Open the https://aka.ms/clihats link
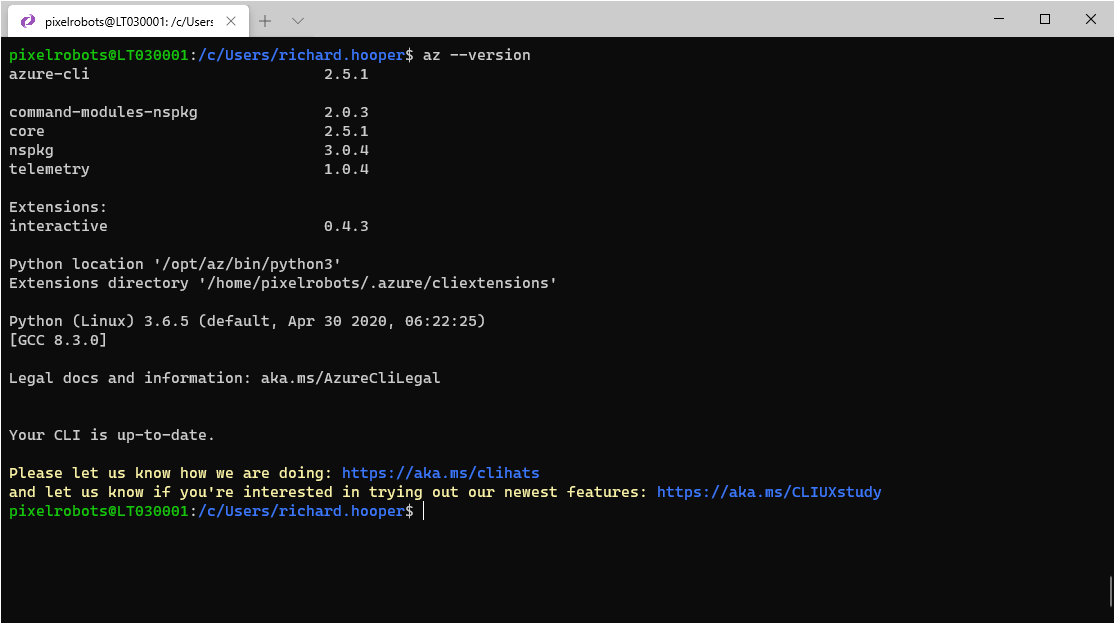The image size is (1115, 624). [440, 473]
